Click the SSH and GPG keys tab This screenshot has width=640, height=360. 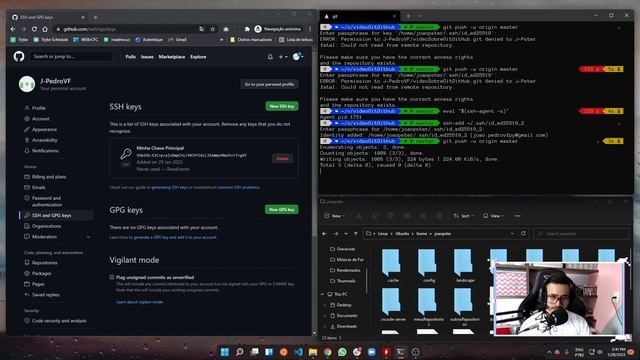coord(48,17)
